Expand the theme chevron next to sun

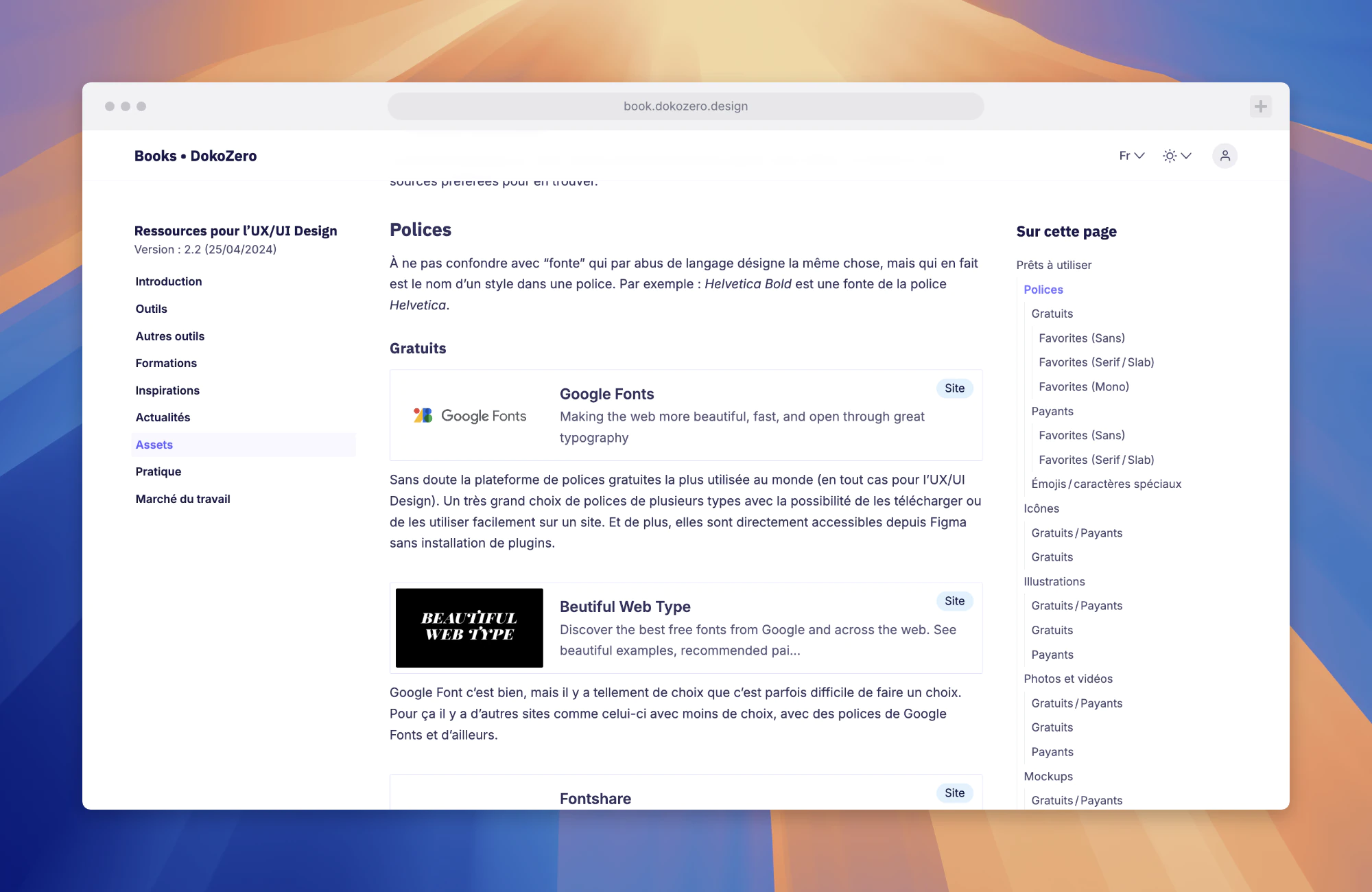click(x=1186, y=156)
